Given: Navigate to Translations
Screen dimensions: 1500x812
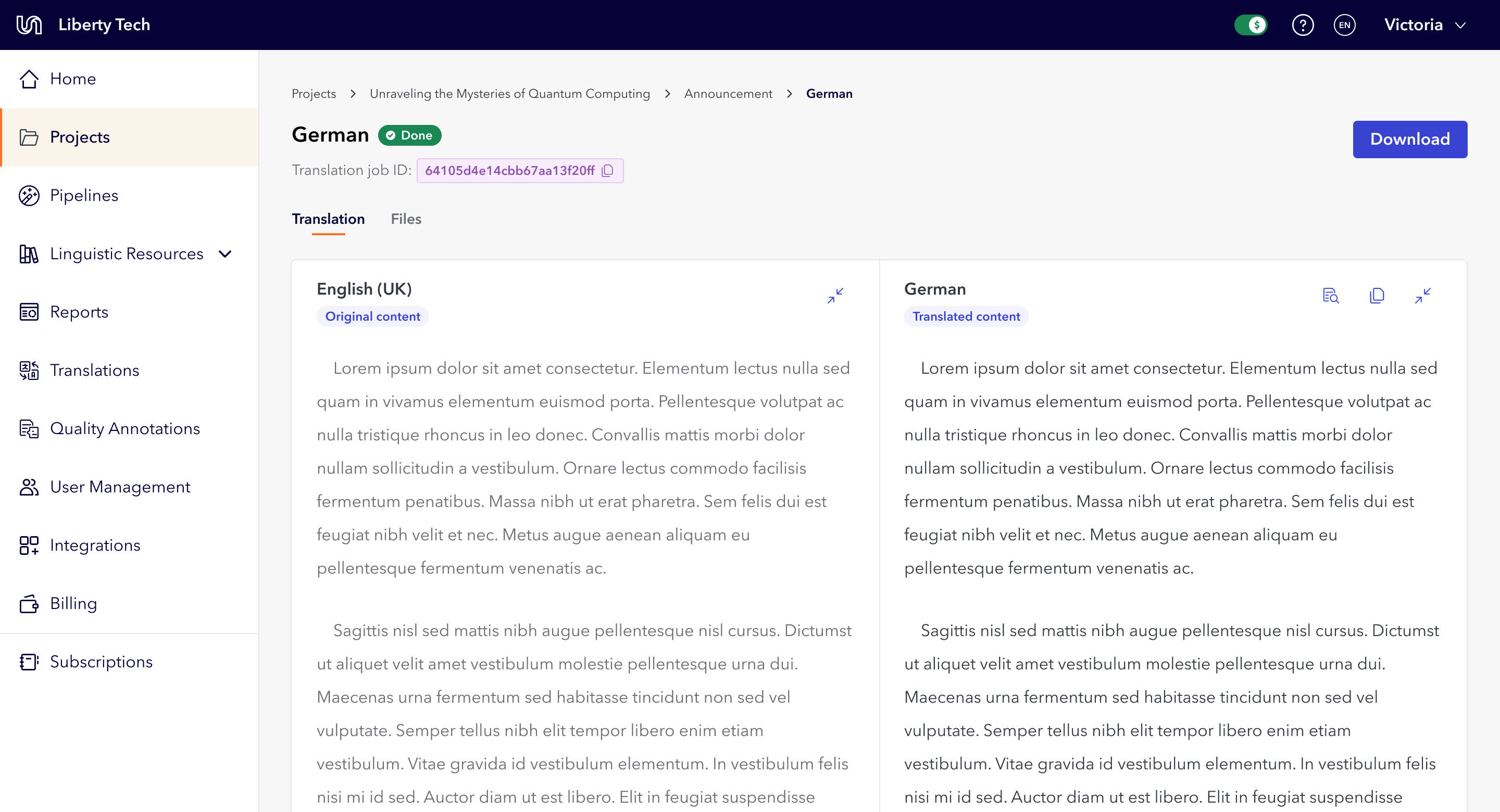Looking at the screenshot, I should coord(129,370).
